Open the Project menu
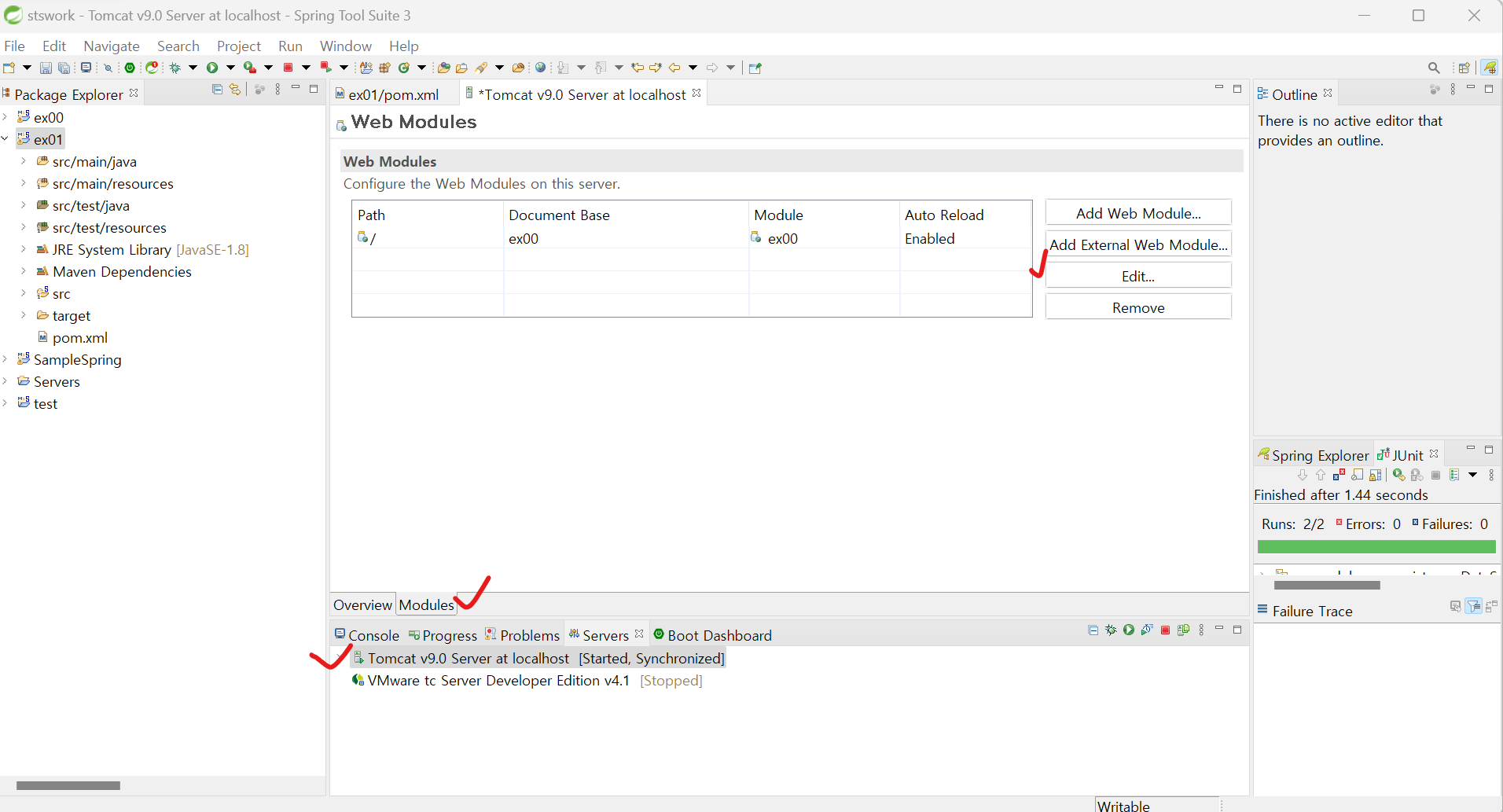Screen dimensions: 1503x812 coord(238,46)
